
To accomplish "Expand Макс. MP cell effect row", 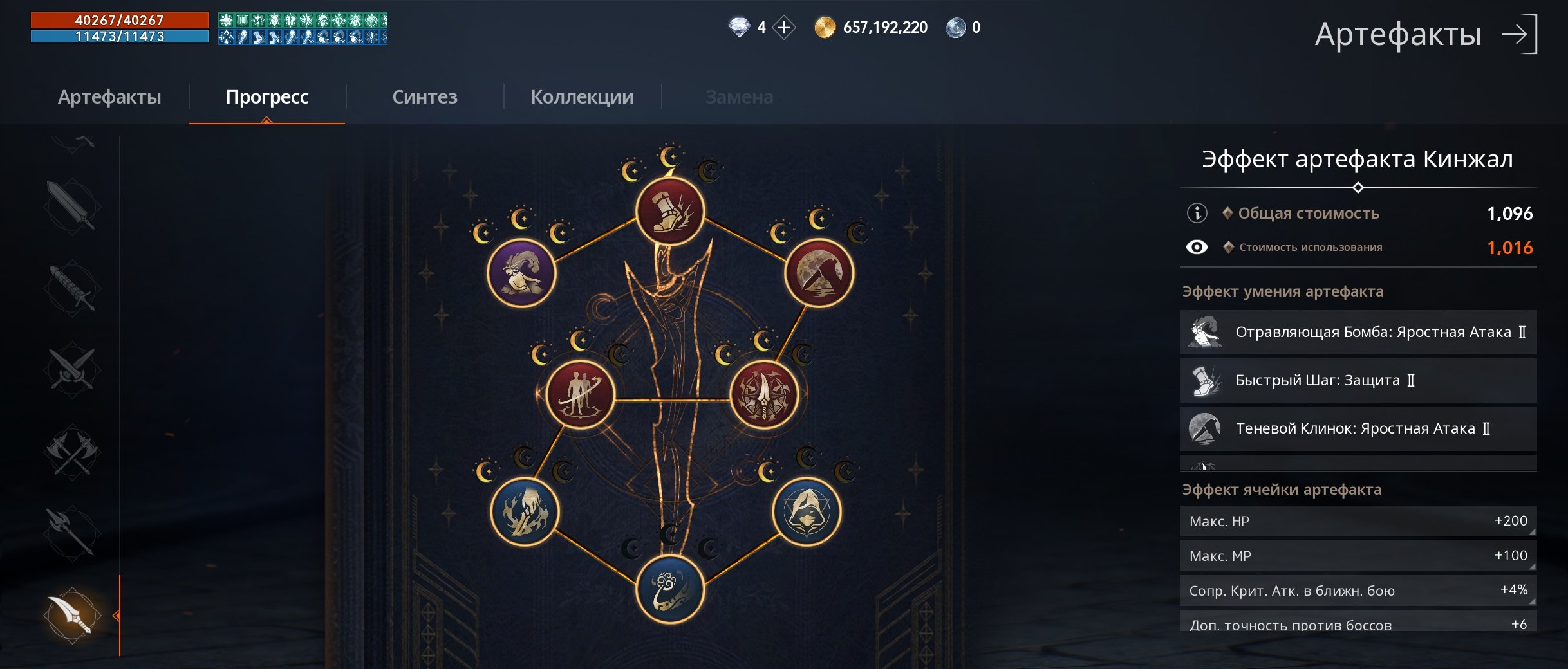I will click(x=1358, y=556).
